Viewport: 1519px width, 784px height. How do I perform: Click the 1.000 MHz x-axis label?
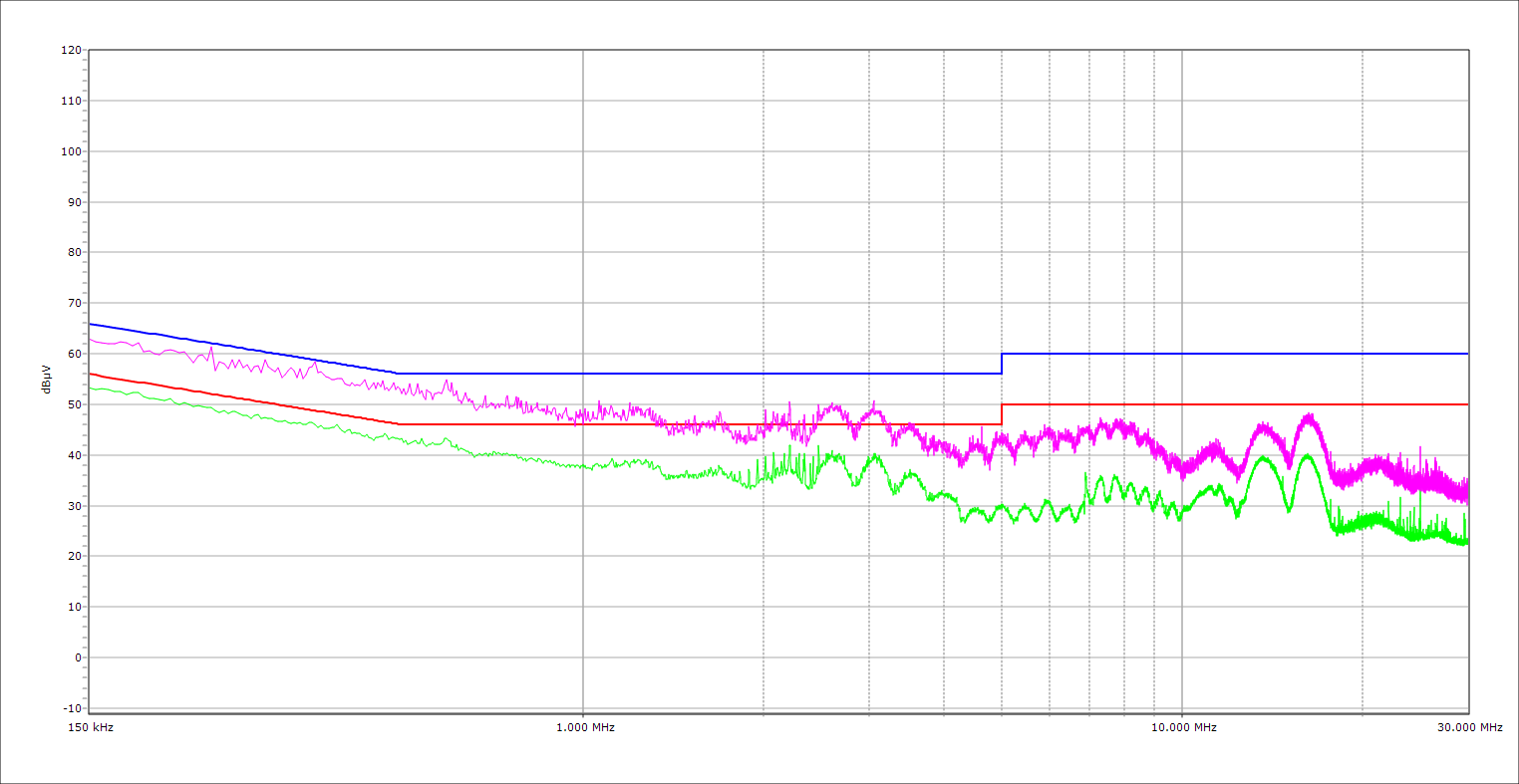tap(585, 728)
